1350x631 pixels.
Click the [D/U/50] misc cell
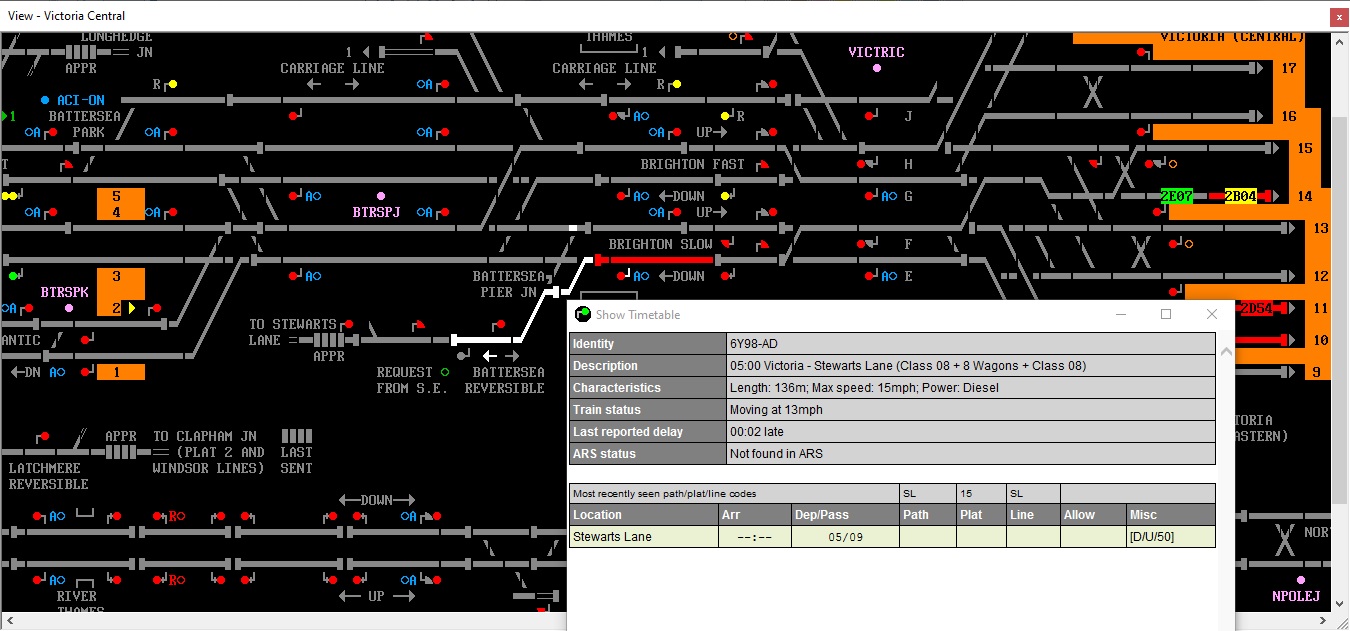1171,537
